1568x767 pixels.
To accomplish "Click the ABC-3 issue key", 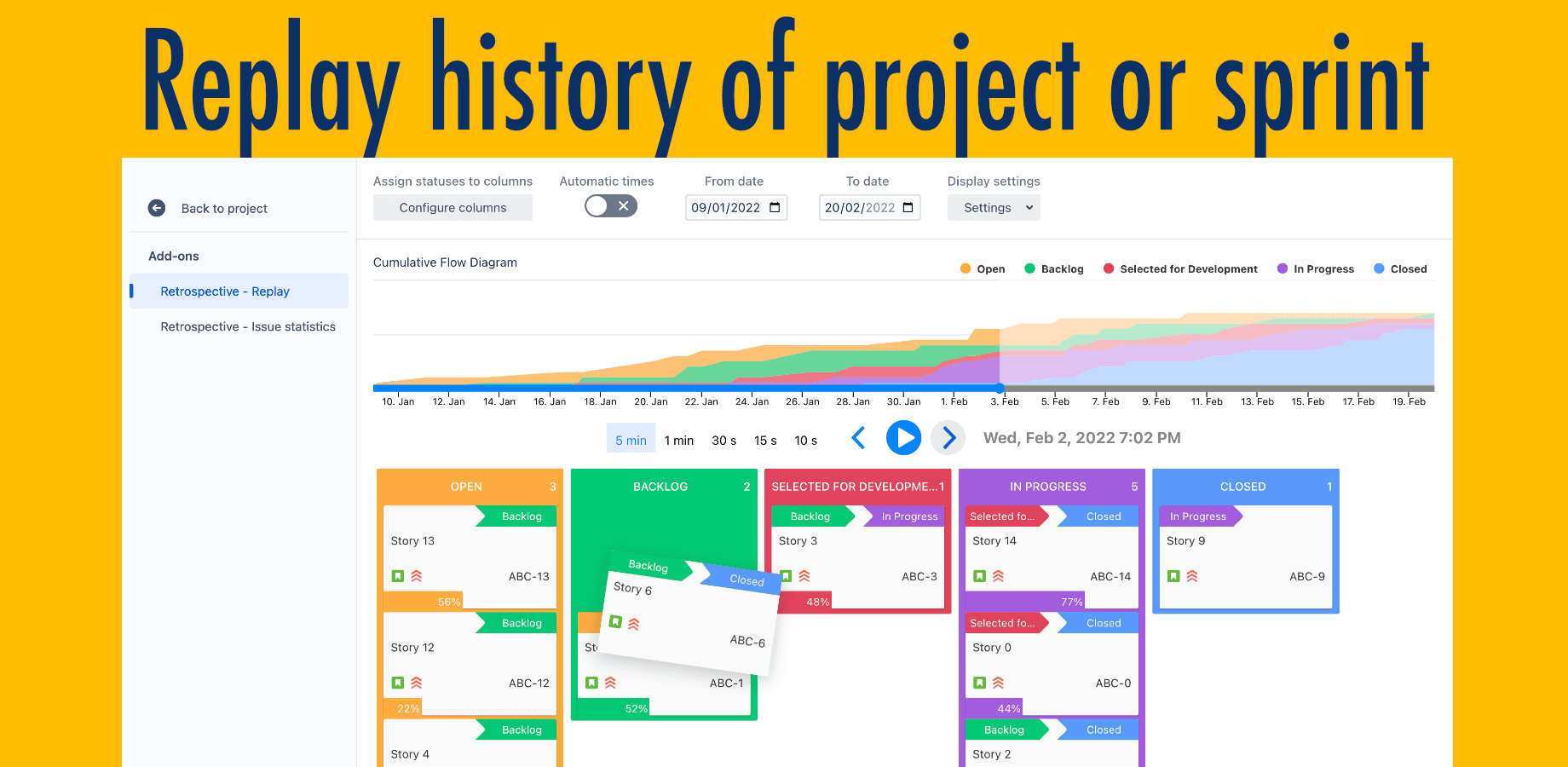I will 919,576.
